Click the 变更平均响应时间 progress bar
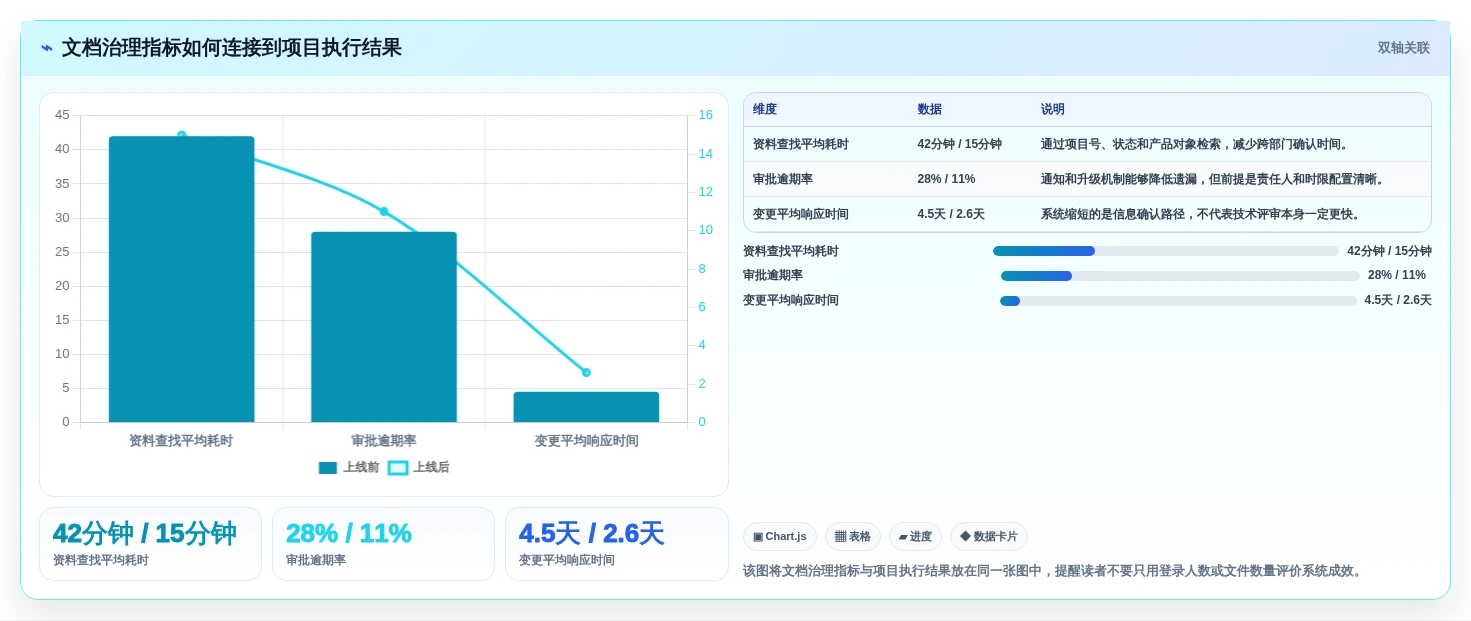 click(1178, 301)
